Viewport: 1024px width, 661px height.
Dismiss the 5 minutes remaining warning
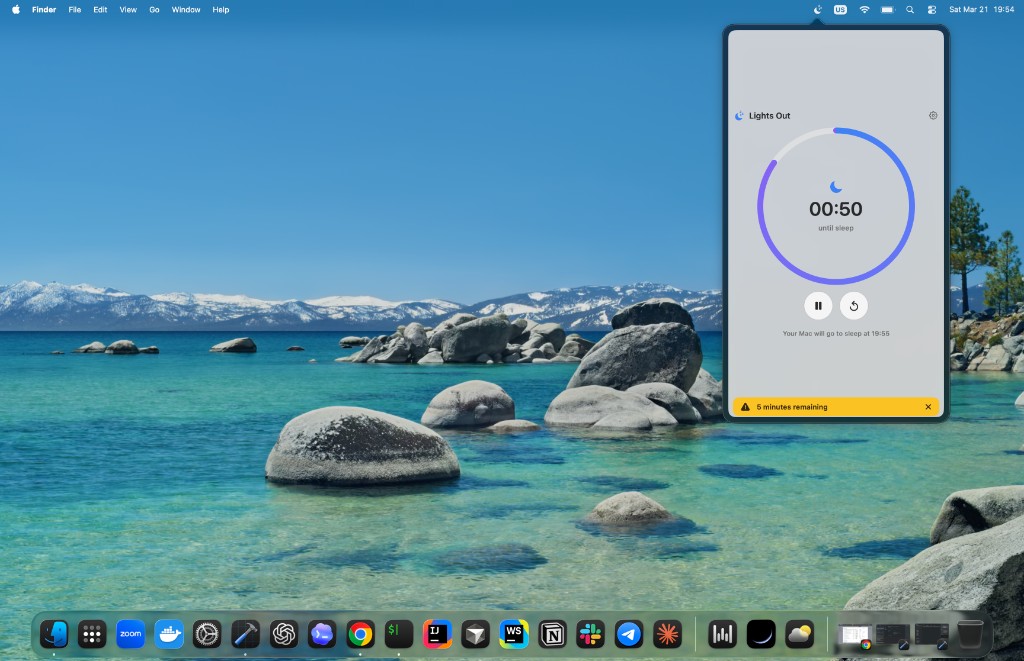point(928,407)
